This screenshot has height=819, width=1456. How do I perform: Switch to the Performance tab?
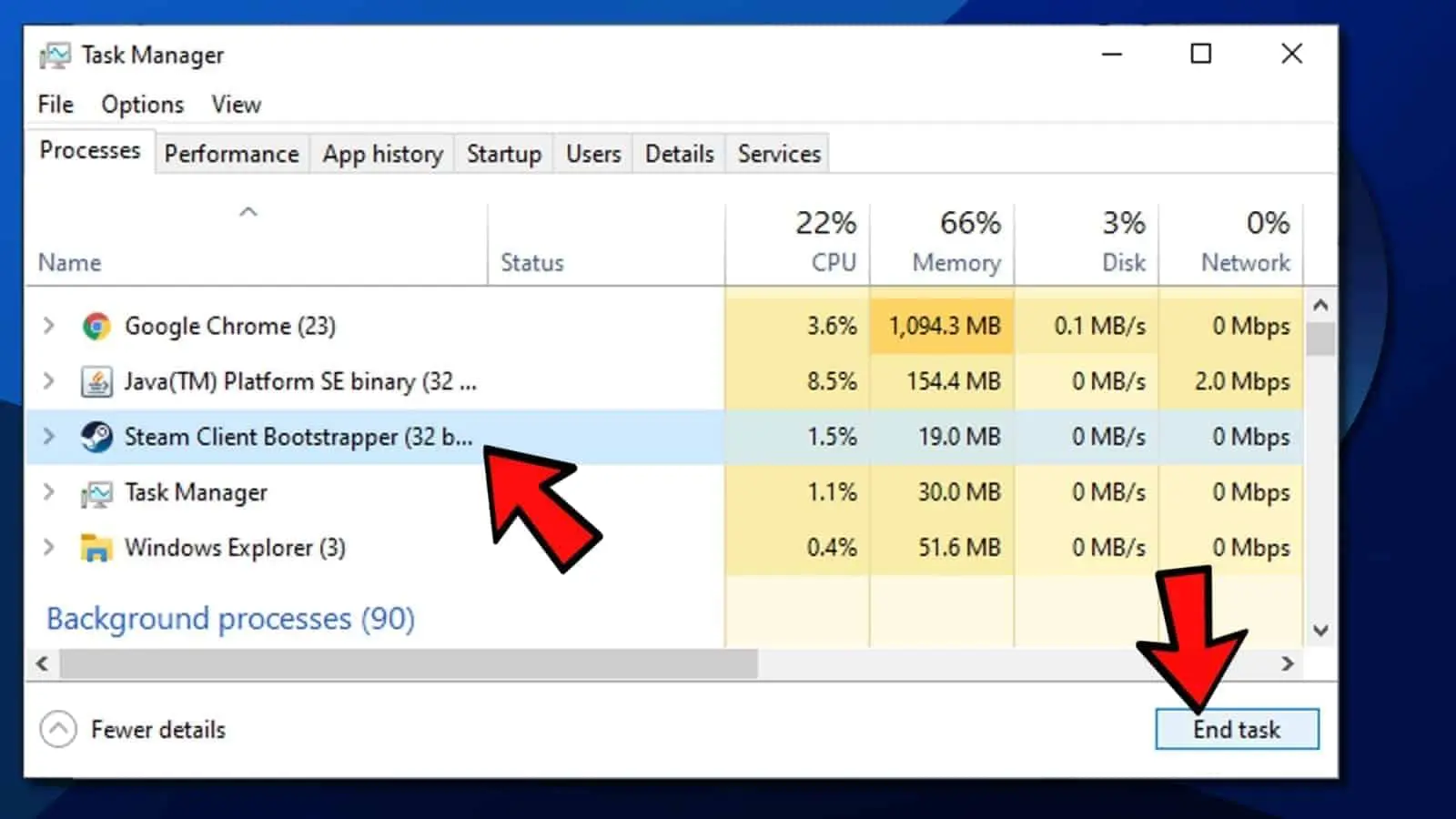(x=231, y=154)
